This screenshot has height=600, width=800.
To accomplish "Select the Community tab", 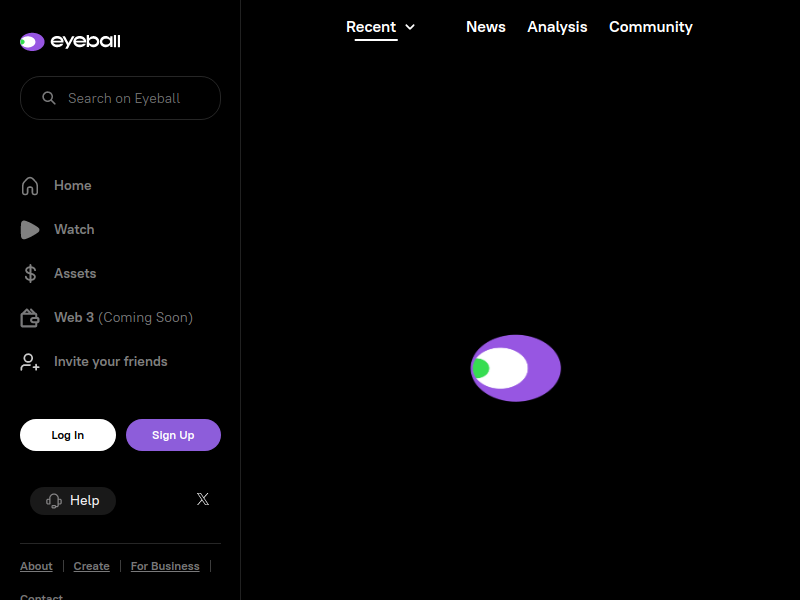I will coord(650,27).
